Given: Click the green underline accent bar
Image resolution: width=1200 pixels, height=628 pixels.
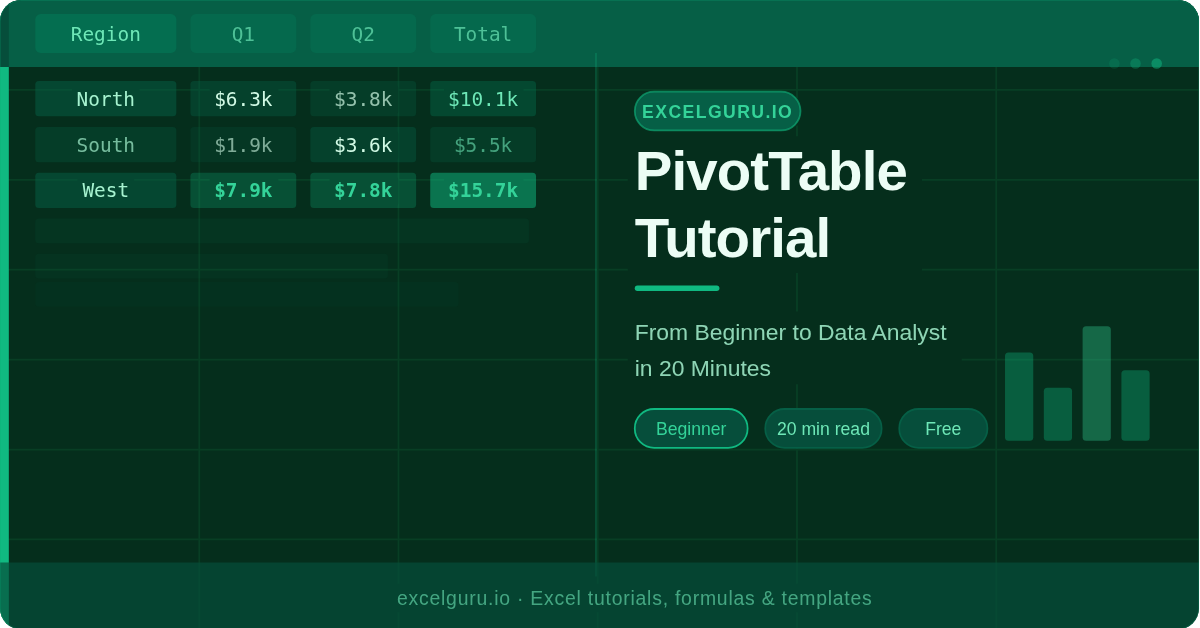Looking at the screenshot, I should click(676, 288).
